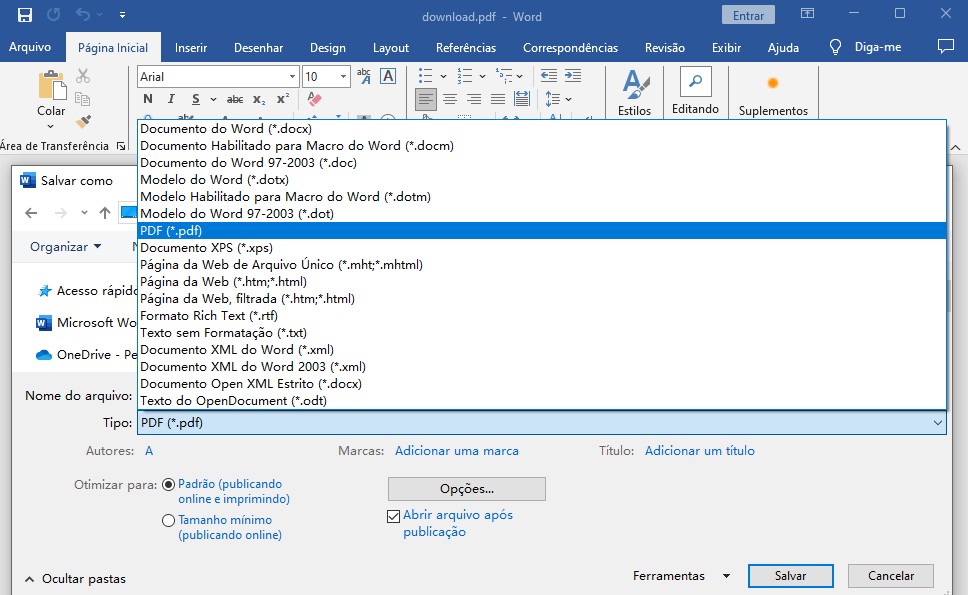
Task: Choose Texto do OpenDocument (*.odt) type
Action: [x=541, y=401]
